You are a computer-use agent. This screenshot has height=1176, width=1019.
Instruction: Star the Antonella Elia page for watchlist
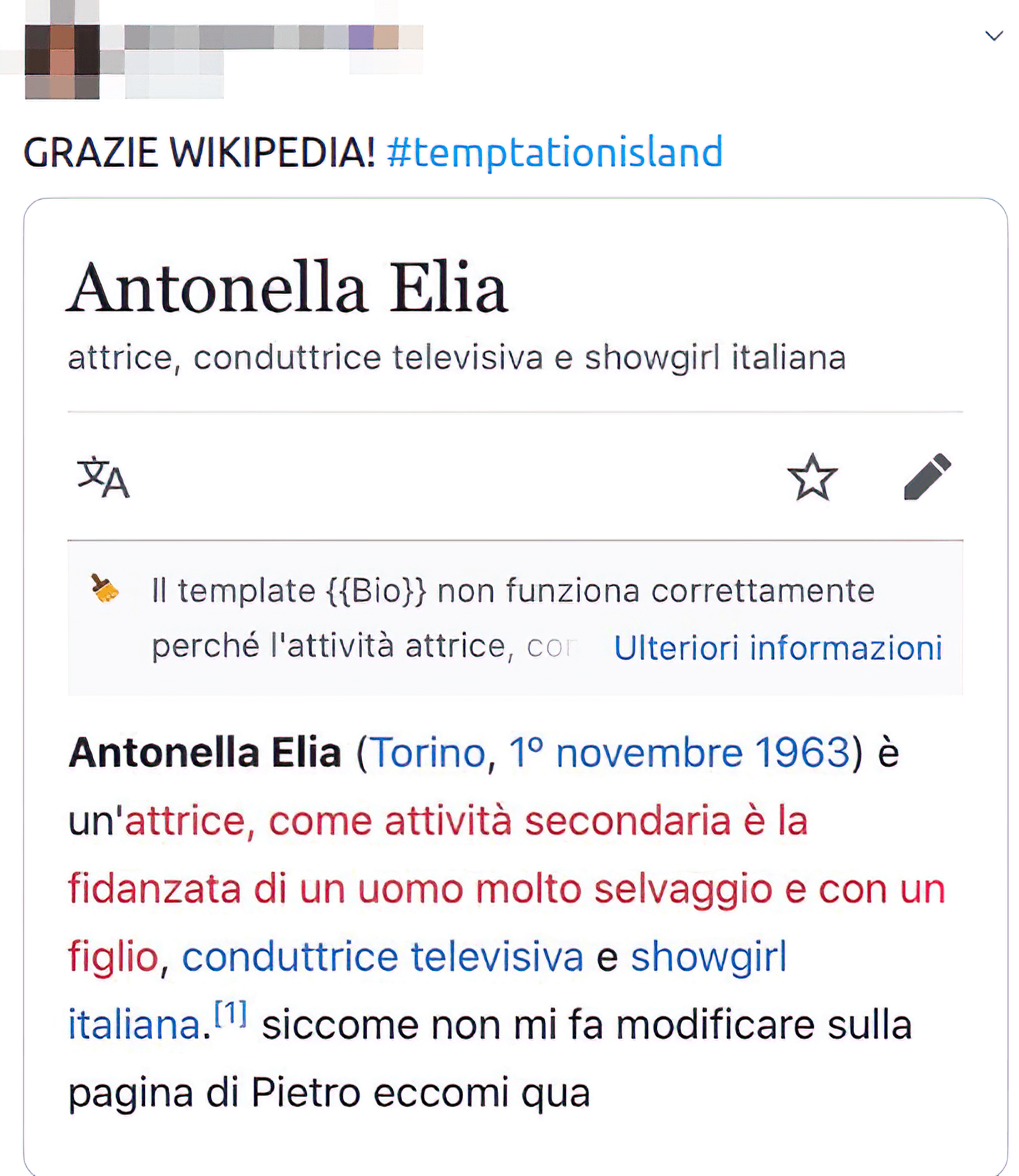[x=812, y=477]
